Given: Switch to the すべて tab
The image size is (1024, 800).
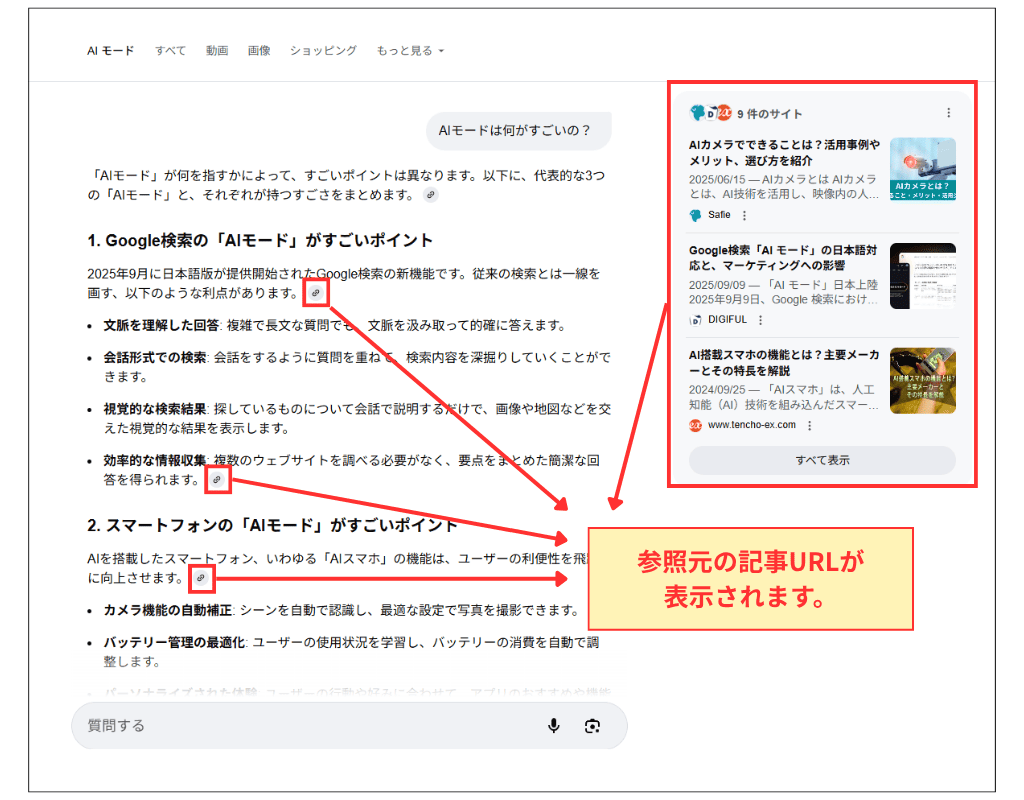Looking at the screenshot, I should point(170,51).
